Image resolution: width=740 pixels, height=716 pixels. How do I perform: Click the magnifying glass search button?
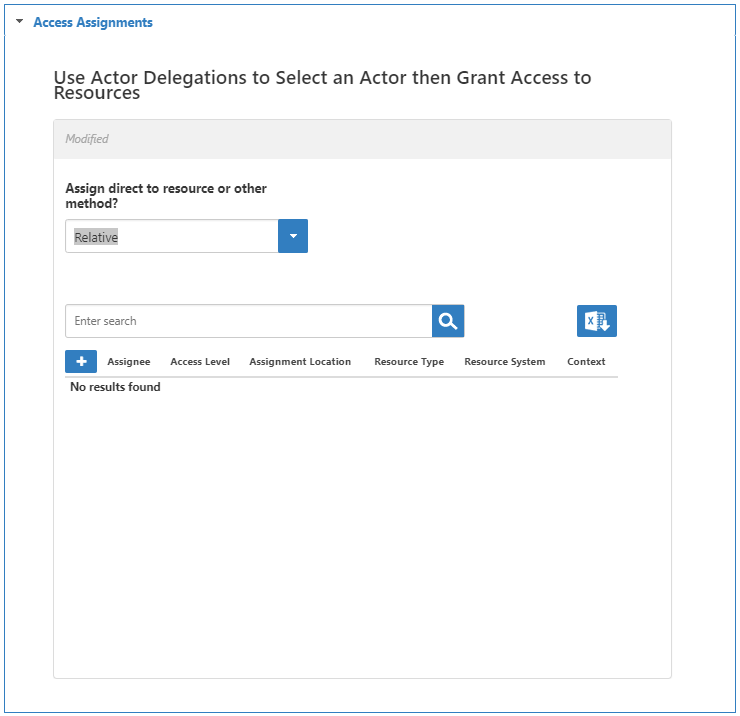click(x=448, y=321)
